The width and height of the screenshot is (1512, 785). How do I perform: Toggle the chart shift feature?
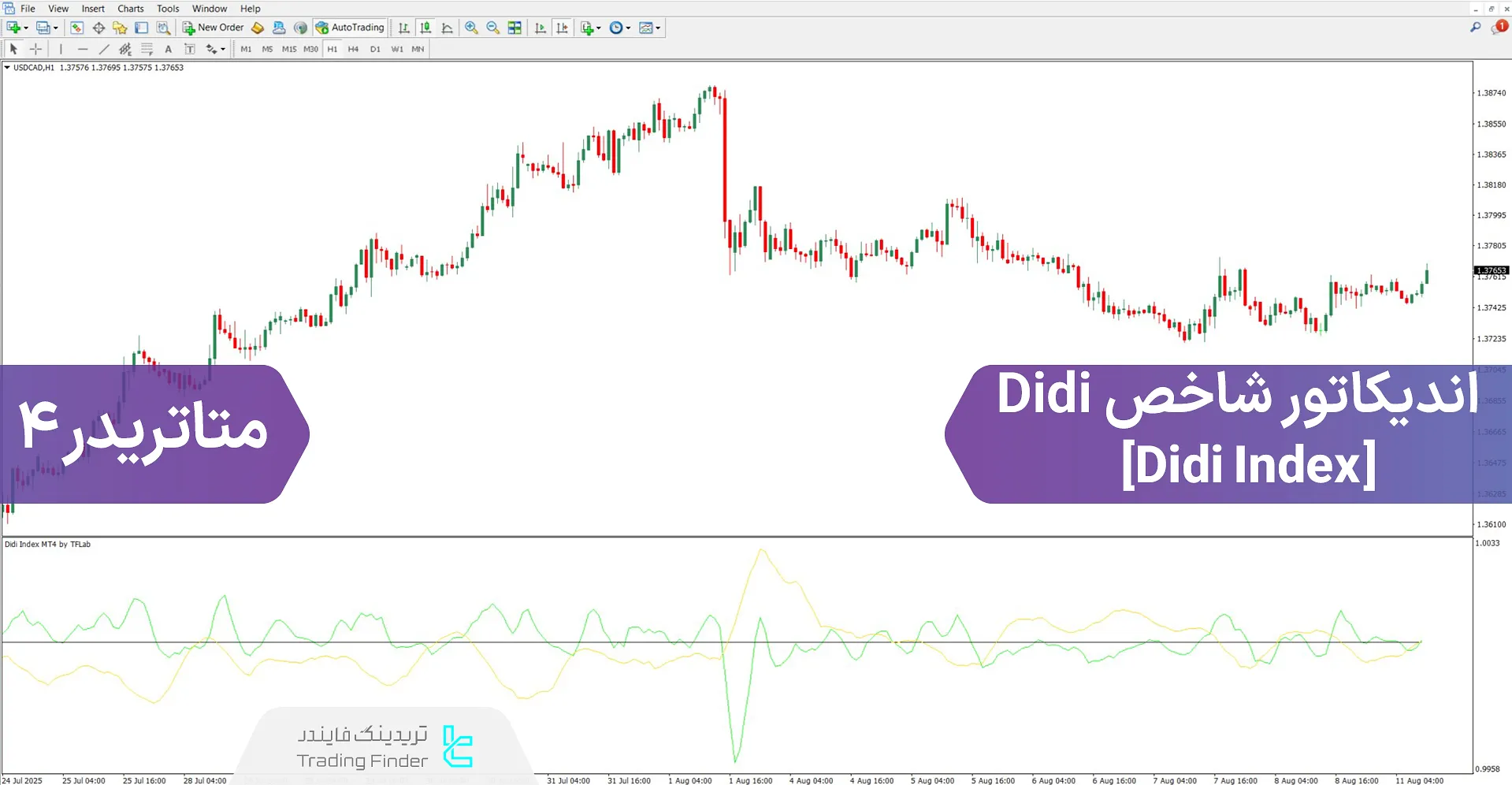pyautogui.click(x=562, y=27)
